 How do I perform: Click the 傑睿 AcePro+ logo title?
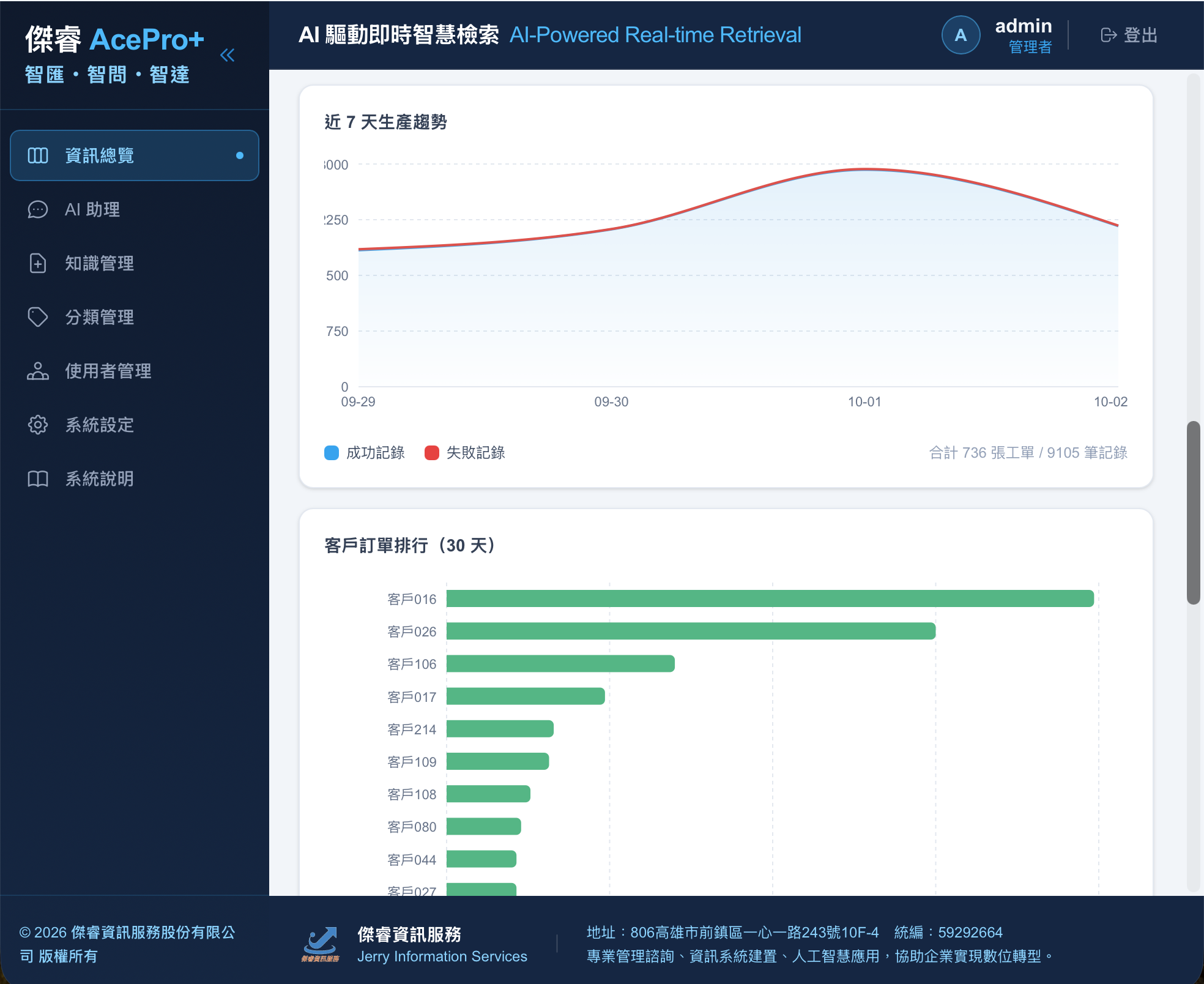click(114, 40)
